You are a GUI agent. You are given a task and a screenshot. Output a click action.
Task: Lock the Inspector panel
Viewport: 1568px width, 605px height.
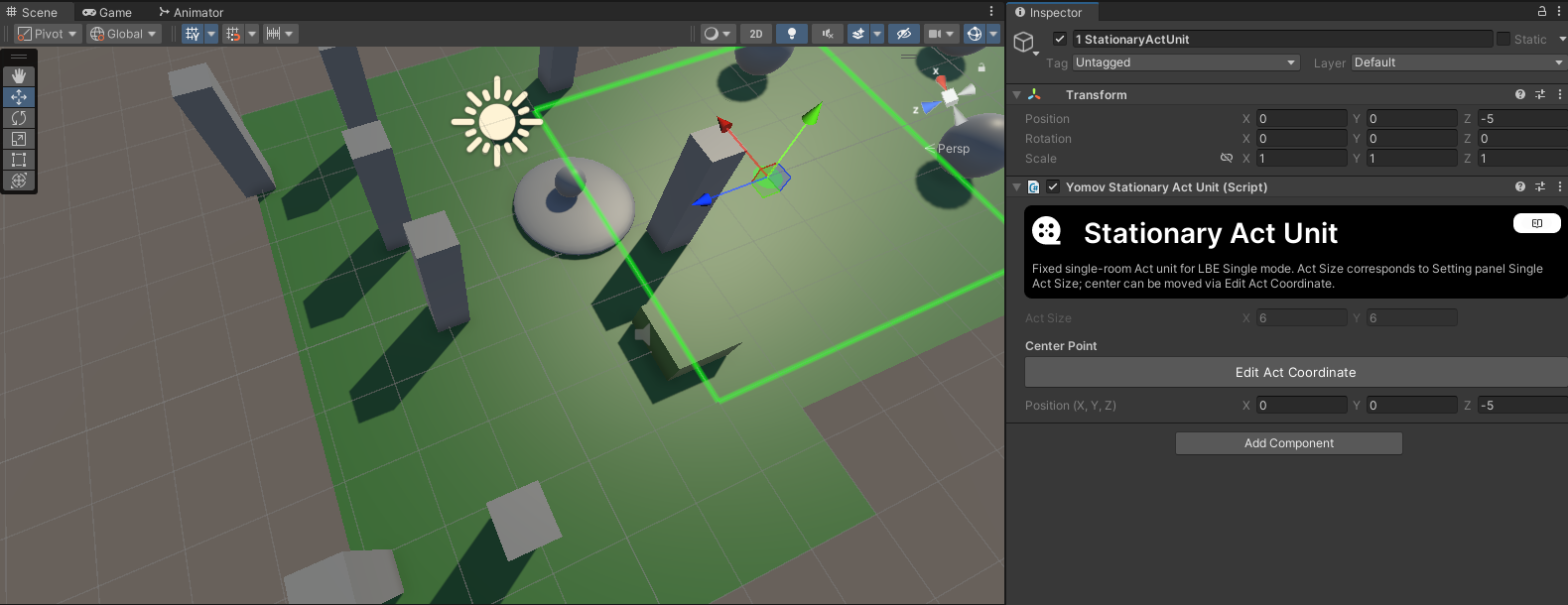click(1542, 11)
